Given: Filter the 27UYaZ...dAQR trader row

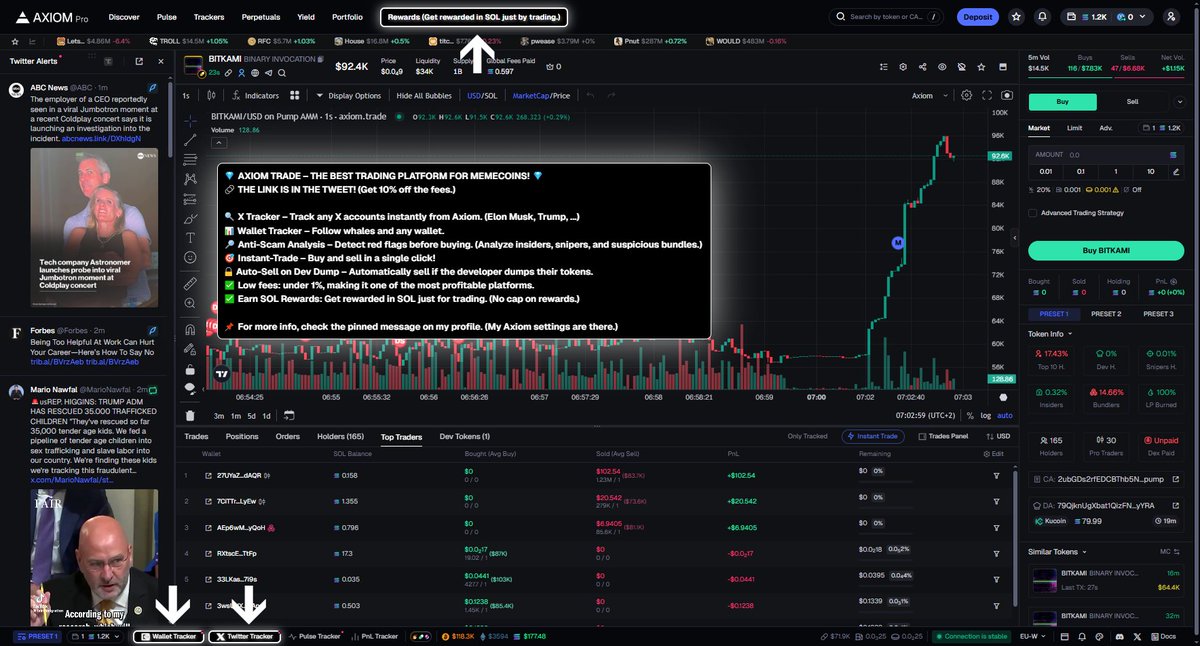Looking at the screenshot, I should click(x=996, y=475).
